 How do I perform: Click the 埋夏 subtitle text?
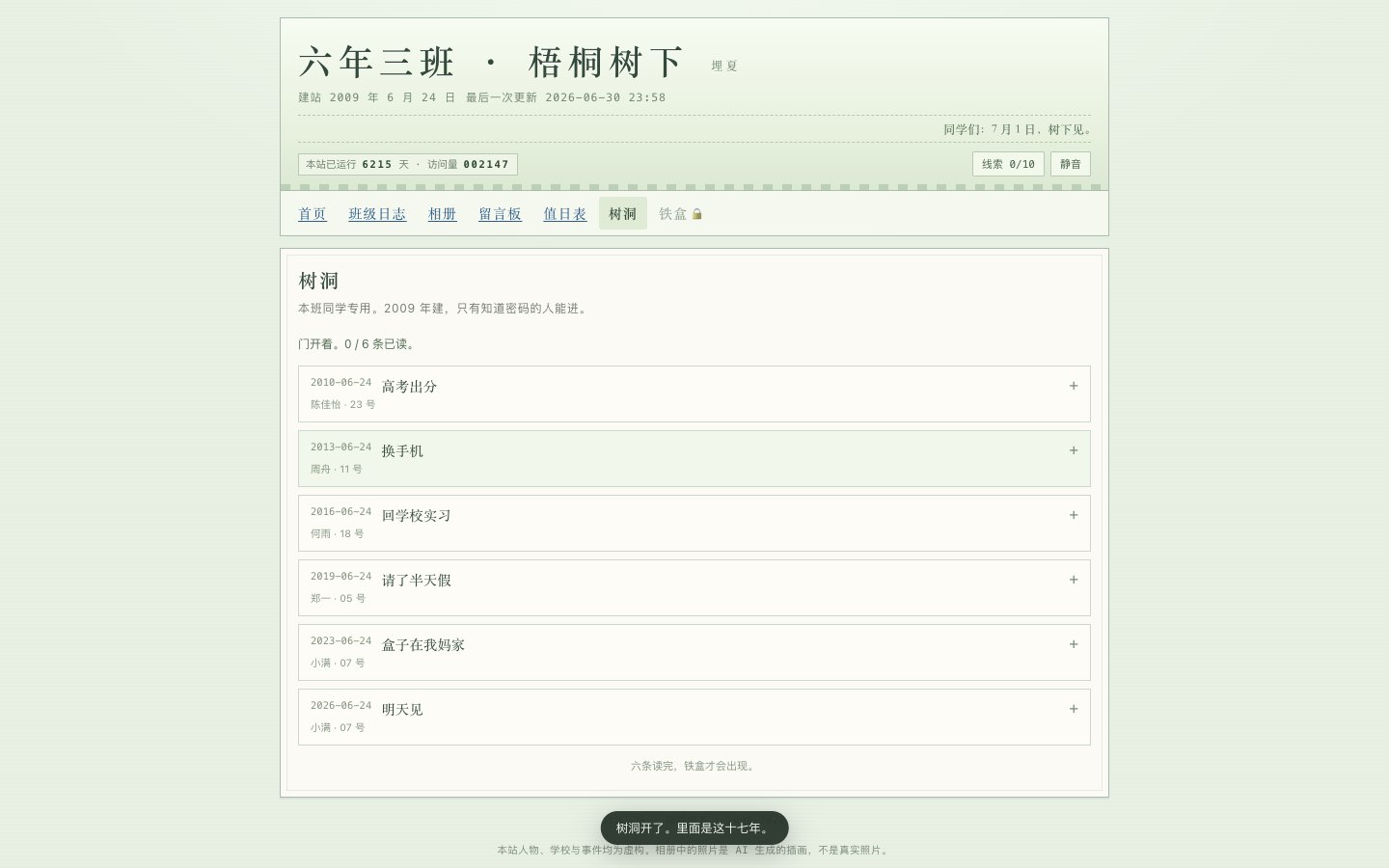(724, 67)
